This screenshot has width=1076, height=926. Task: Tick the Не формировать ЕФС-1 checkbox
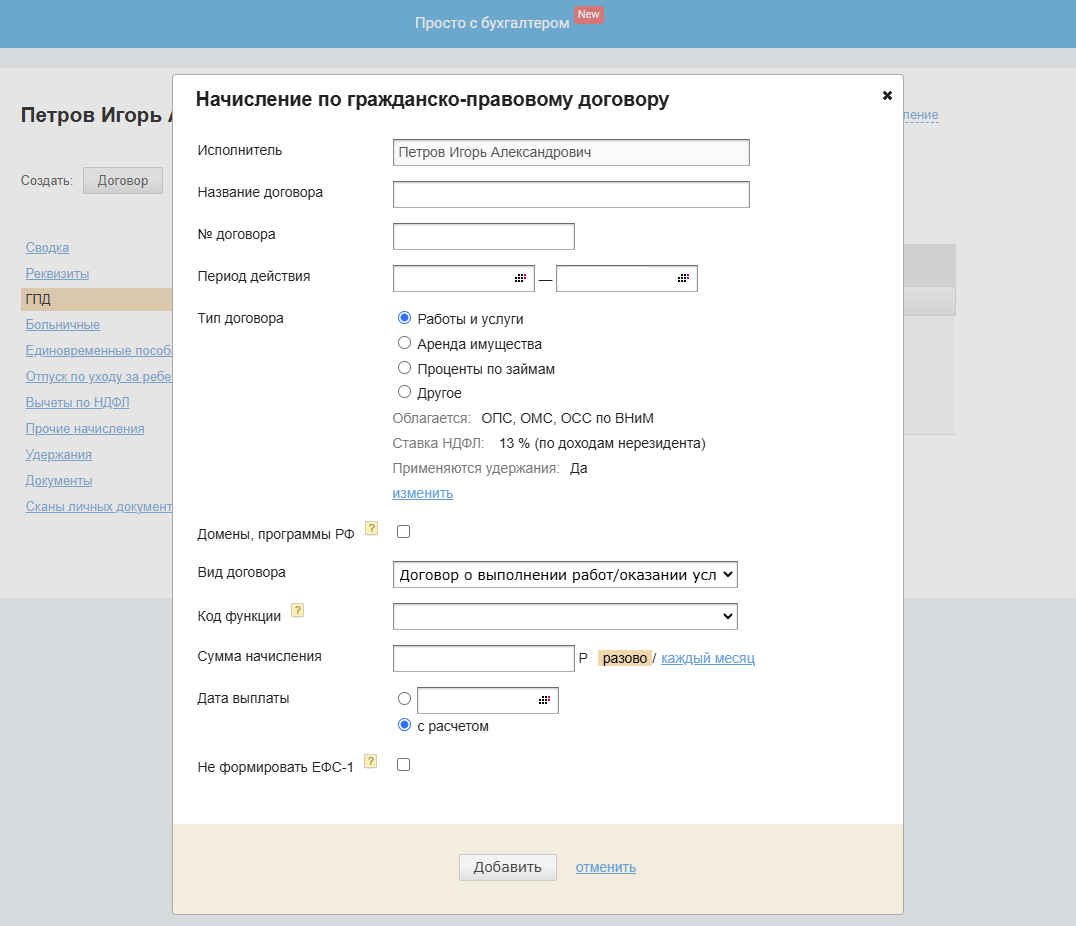(404, 765)
